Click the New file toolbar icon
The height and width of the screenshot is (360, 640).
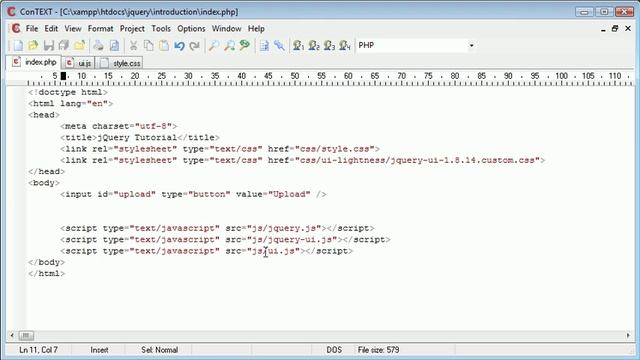click(18, 45)
